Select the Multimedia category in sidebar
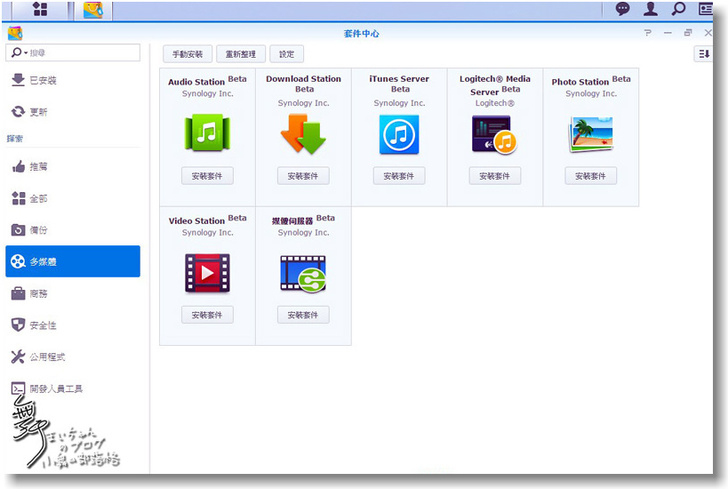The height and width of the screenshot is (489, 728). [x=73, y=262]
